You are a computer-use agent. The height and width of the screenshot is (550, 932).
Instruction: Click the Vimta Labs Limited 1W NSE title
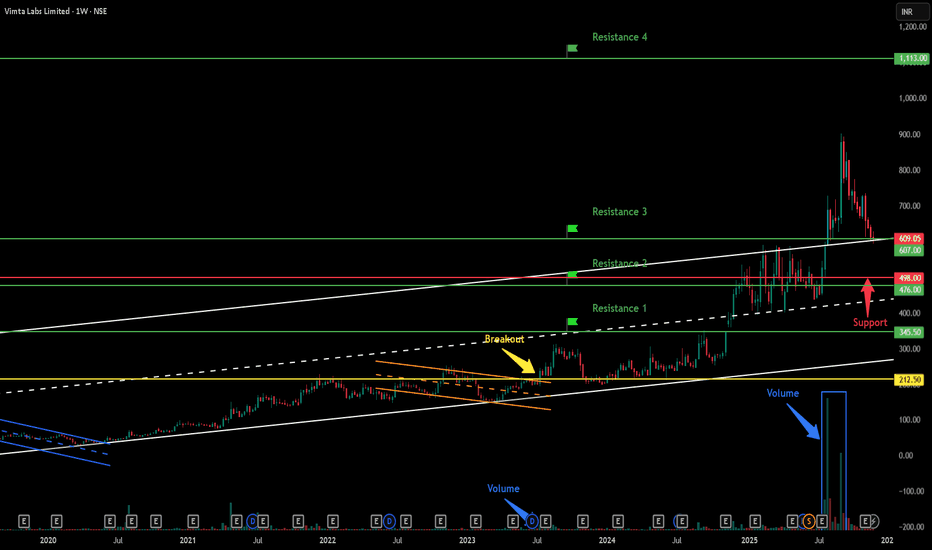(56, 11)
